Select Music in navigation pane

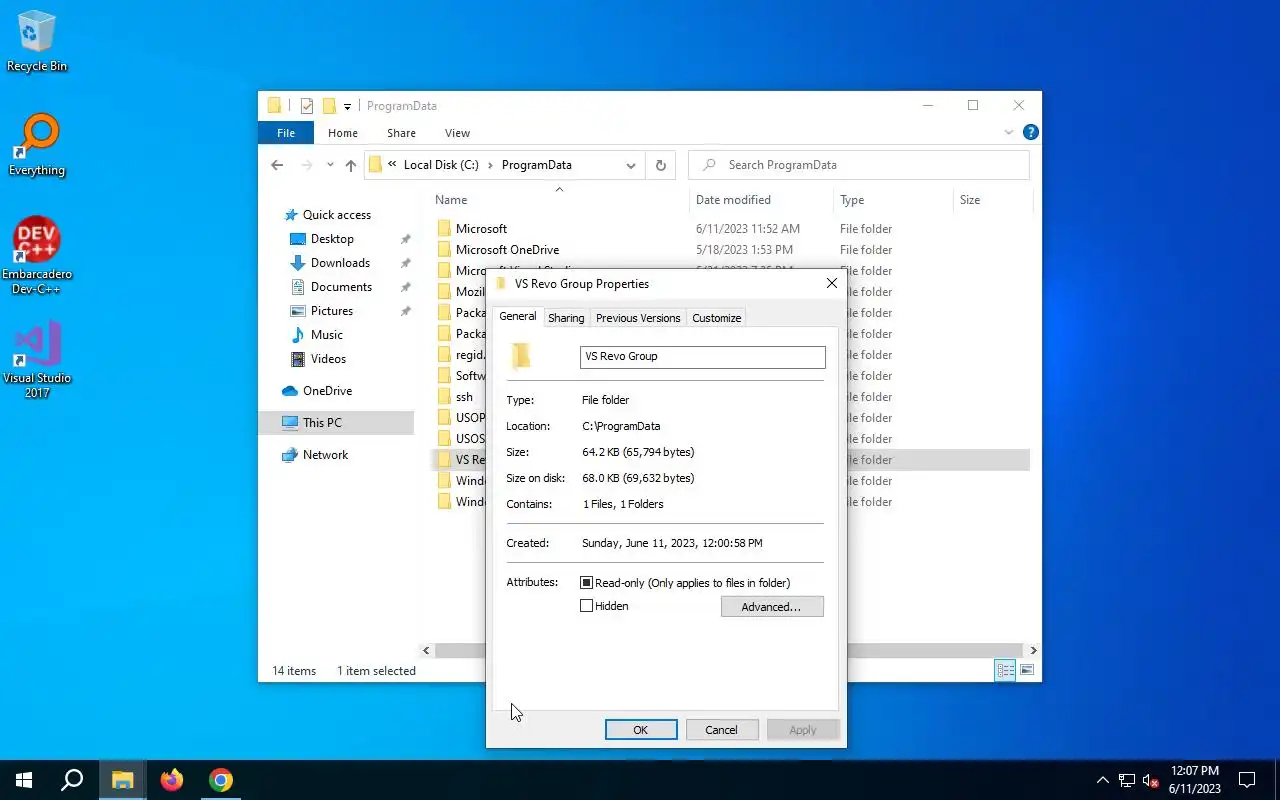[327, 335]
